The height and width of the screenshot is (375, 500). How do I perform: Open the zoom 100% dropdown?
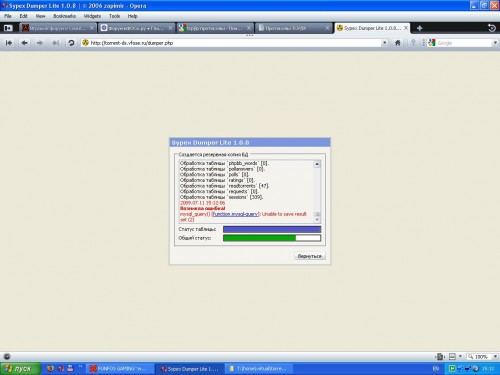tap(495, 357)
